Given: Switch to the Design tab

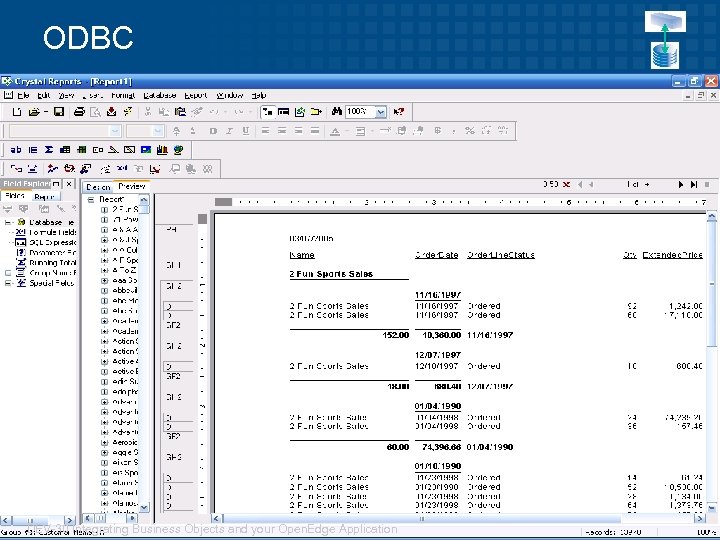Looking at the screenshot, I should [x=98, y=187].
